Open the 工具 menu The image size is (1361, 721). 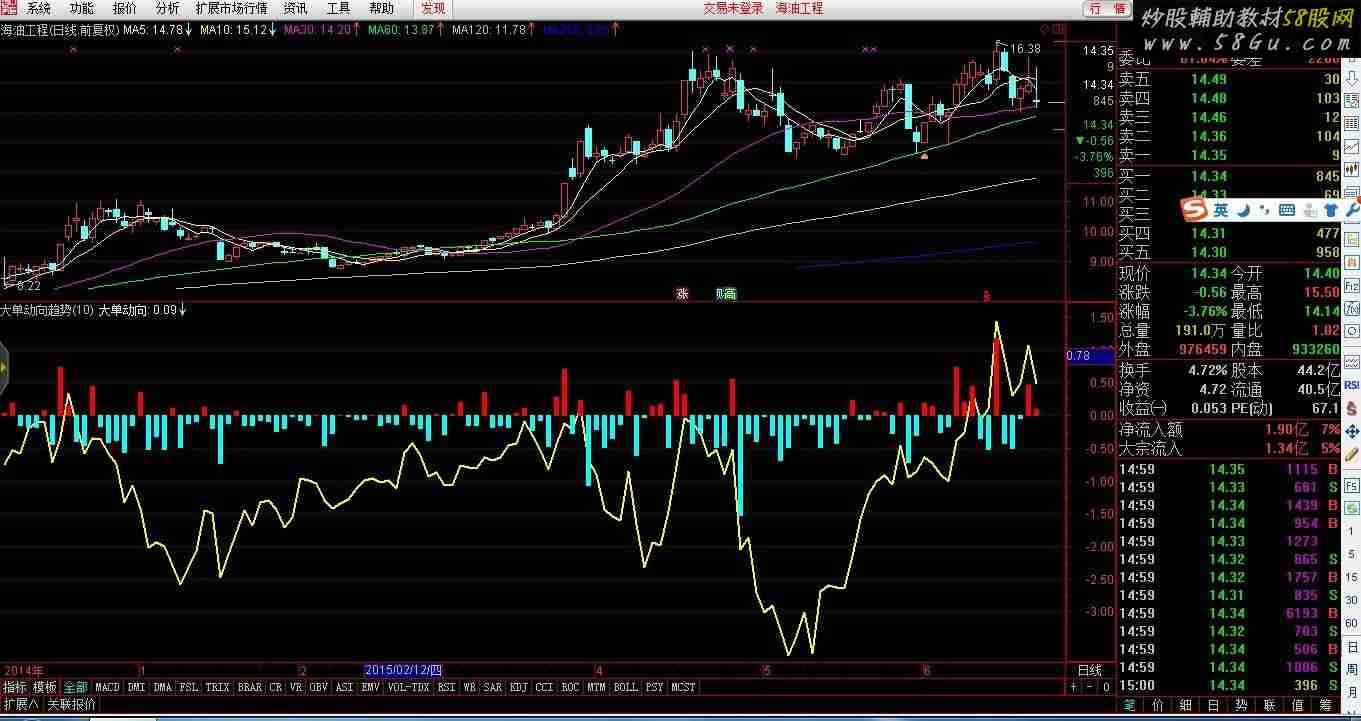coord(339,8)
